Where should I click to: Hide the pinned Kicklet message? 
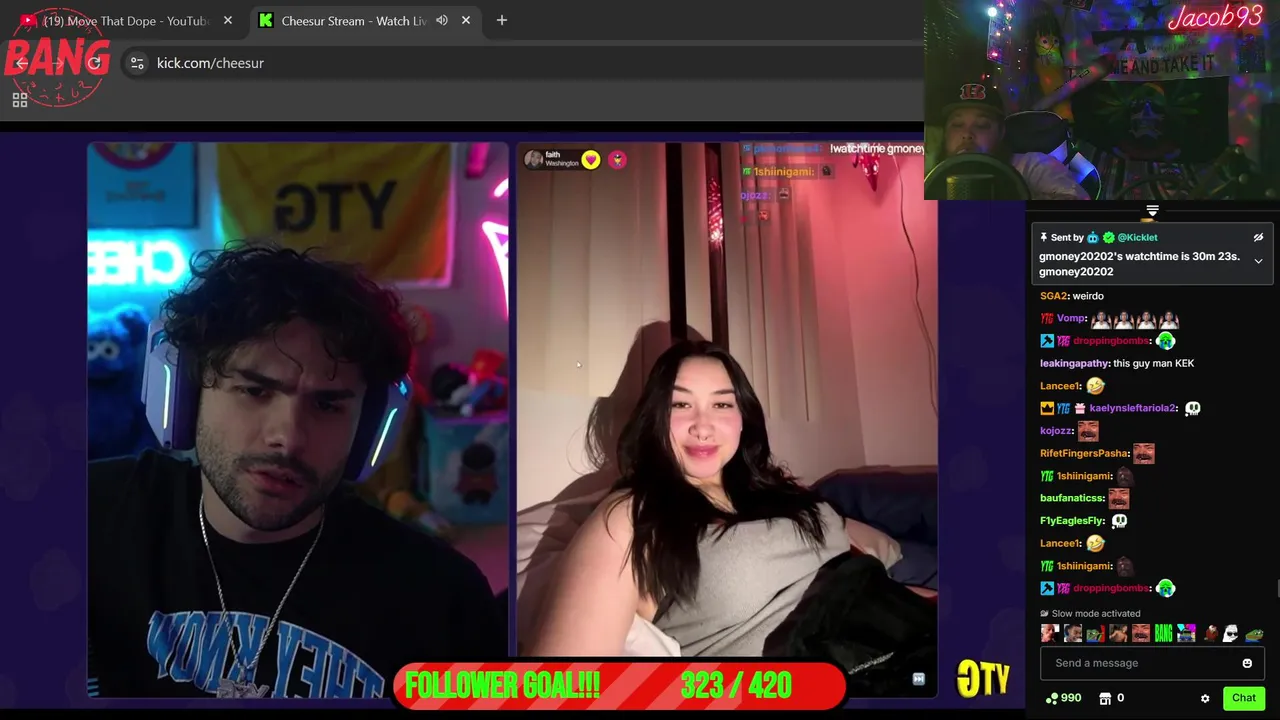(1258, 237)
